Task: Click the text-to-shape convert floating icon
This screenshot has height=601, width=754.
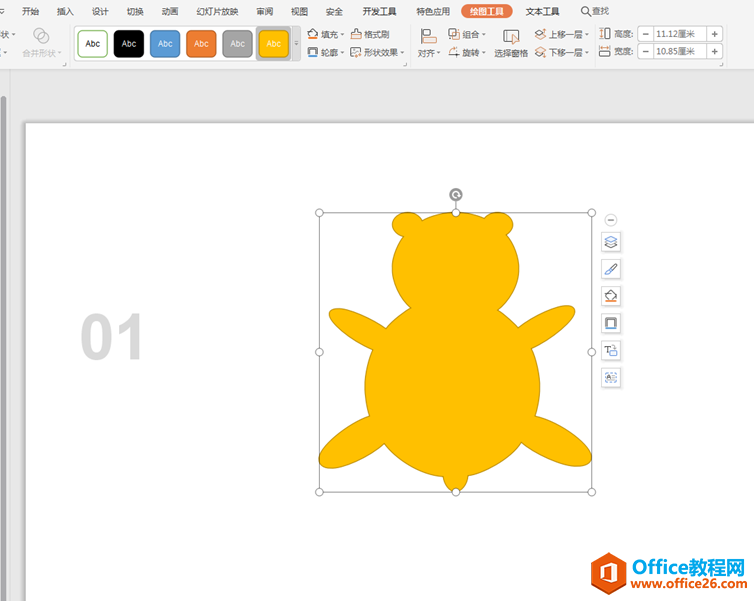Action: [x=611, y=350]
